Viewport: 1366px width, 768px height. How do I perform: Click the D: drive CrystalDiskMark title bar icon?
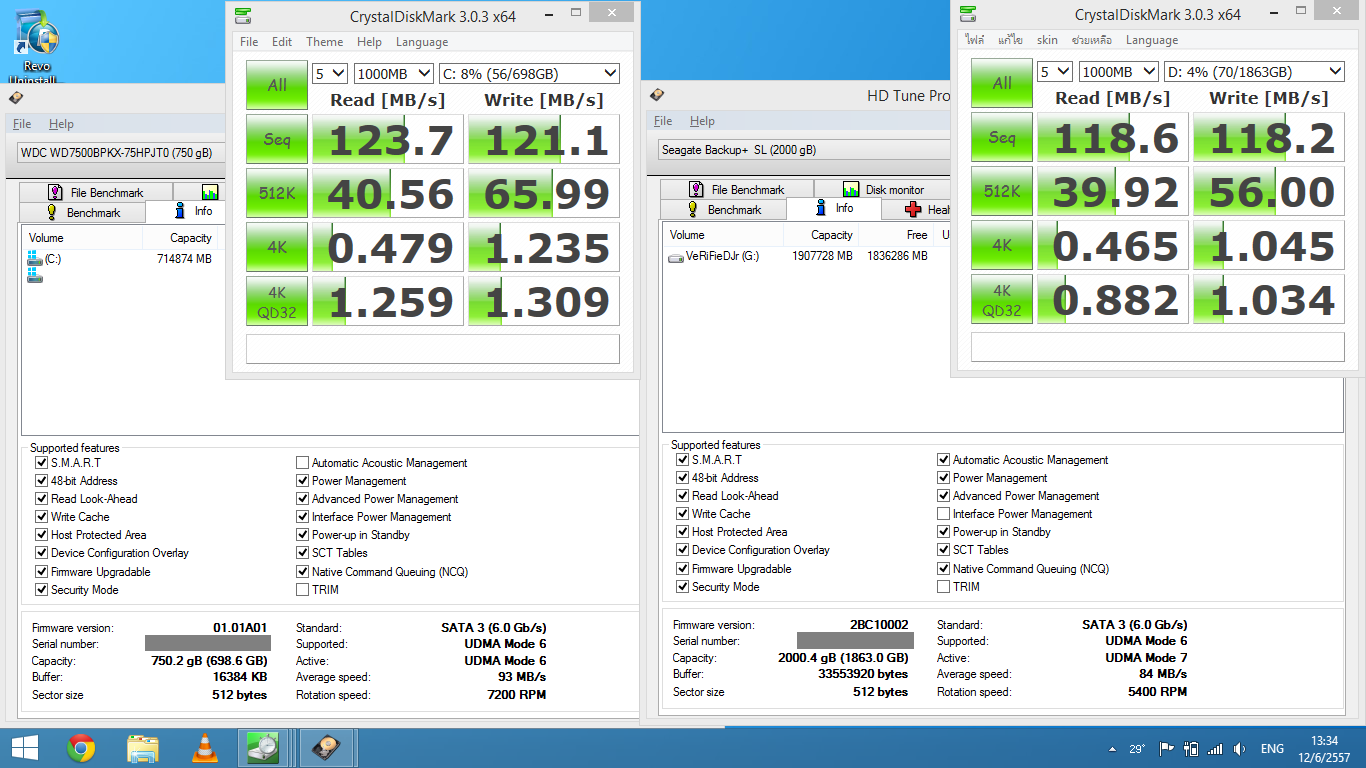pos(968,14)
